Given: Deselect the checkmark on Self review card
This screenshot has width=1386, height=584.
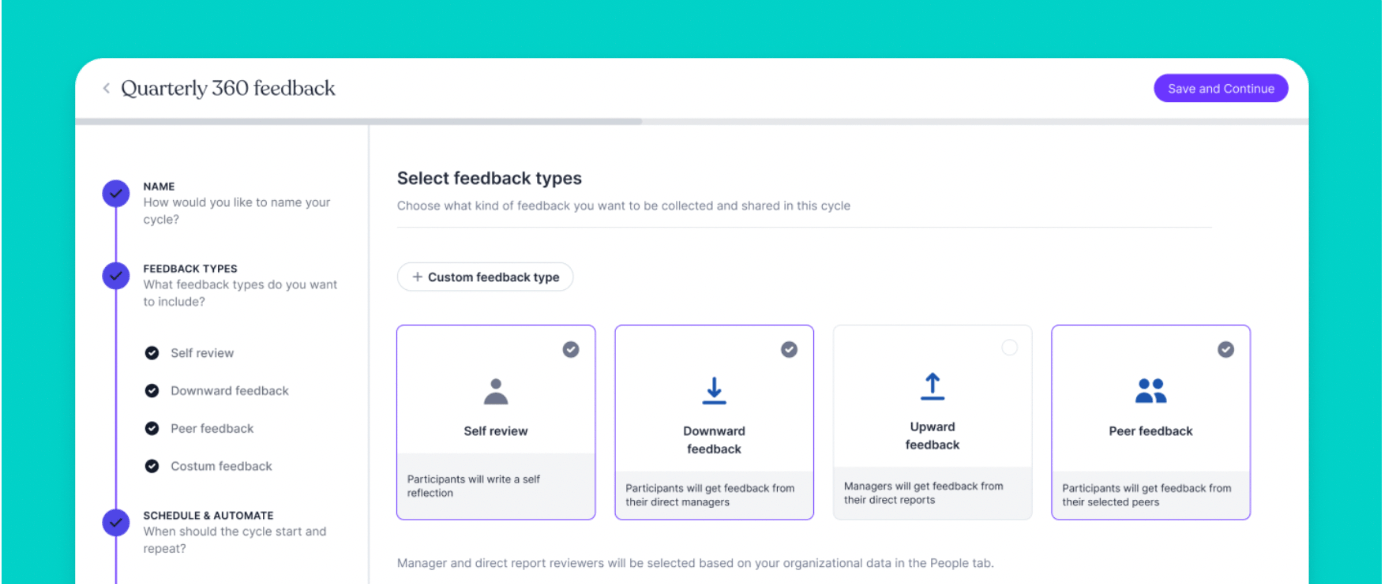Looking at the screenshot, I should [571, 349].
